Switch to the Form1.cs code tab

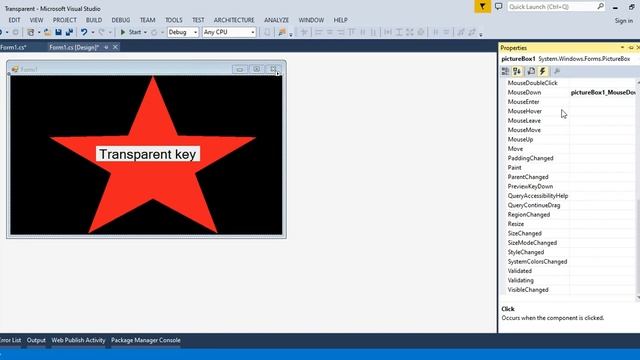13,47
